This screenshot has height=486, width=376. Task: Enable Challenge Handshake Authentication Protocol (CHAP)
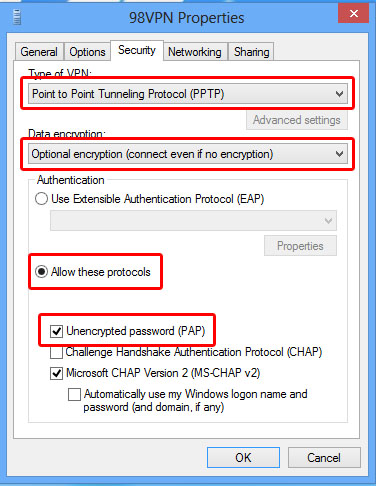point(56,352)
